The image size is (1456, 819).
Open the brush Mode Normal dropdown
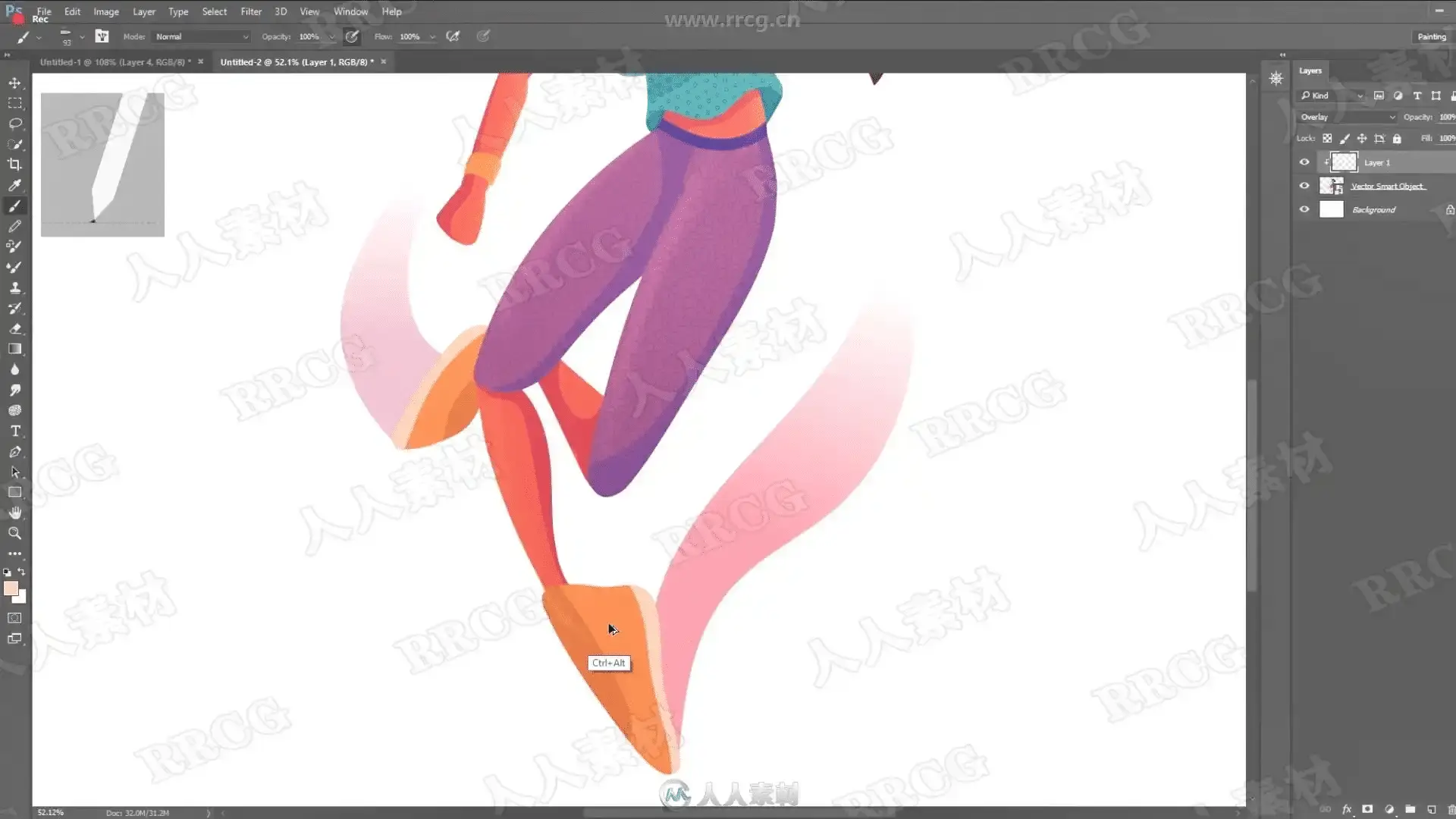tap(201, 36)
